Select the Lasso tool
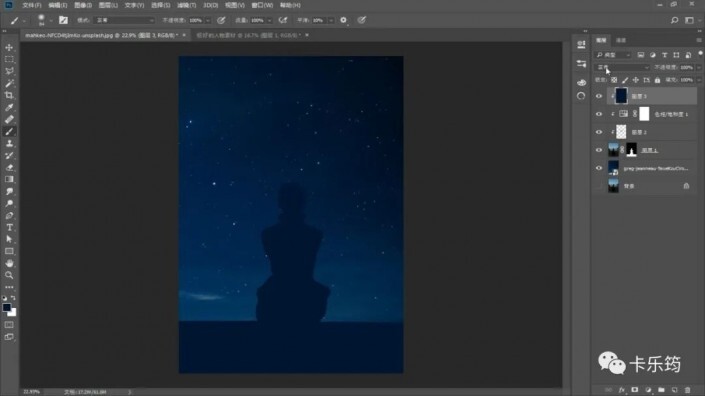Image resolution: width=705 pixels, height=396 pixels. tap(9, 71)
